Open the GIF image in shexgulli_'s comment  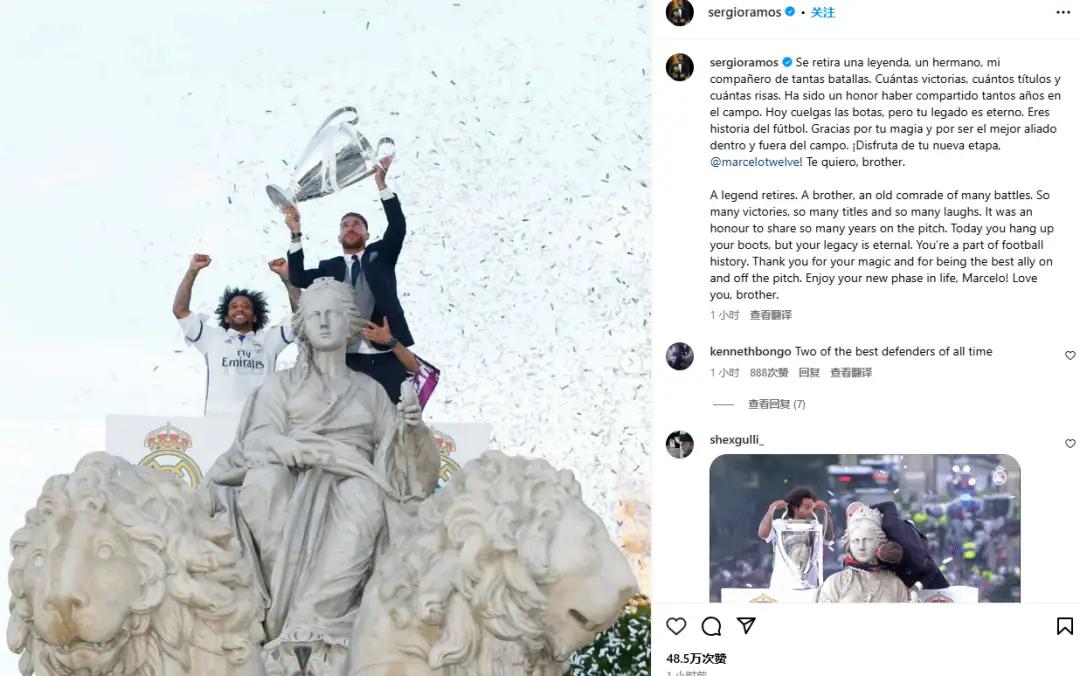(x=865, y=529)
